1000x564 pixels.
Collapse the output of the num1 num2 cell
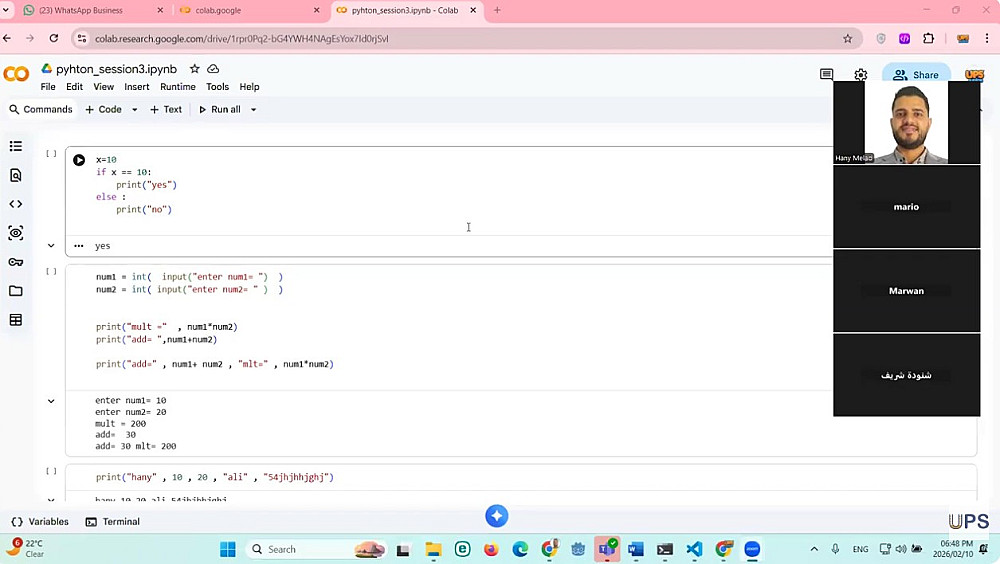tap(51, 401)
